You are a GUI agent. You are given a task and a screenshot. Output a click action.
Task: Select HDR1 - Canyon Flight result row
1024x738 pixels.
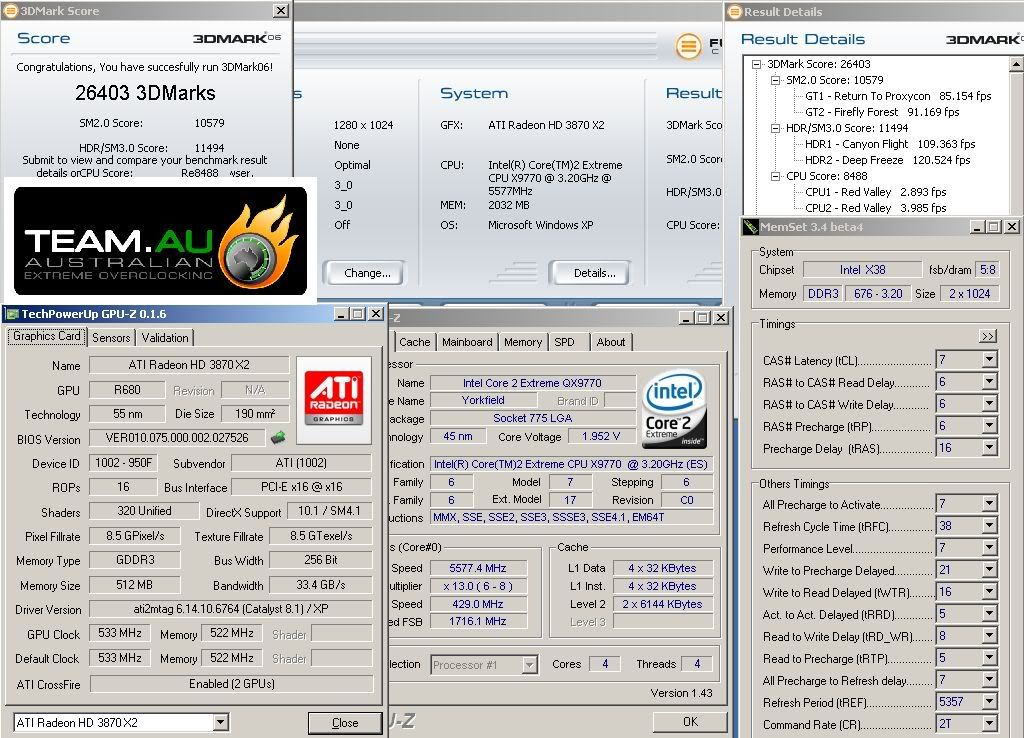tap(890, 144)
